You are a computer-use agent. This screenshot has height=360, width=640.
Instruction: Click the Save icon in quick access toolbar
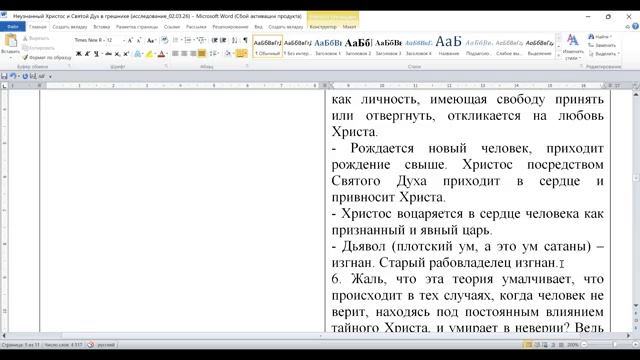(4, 76)
